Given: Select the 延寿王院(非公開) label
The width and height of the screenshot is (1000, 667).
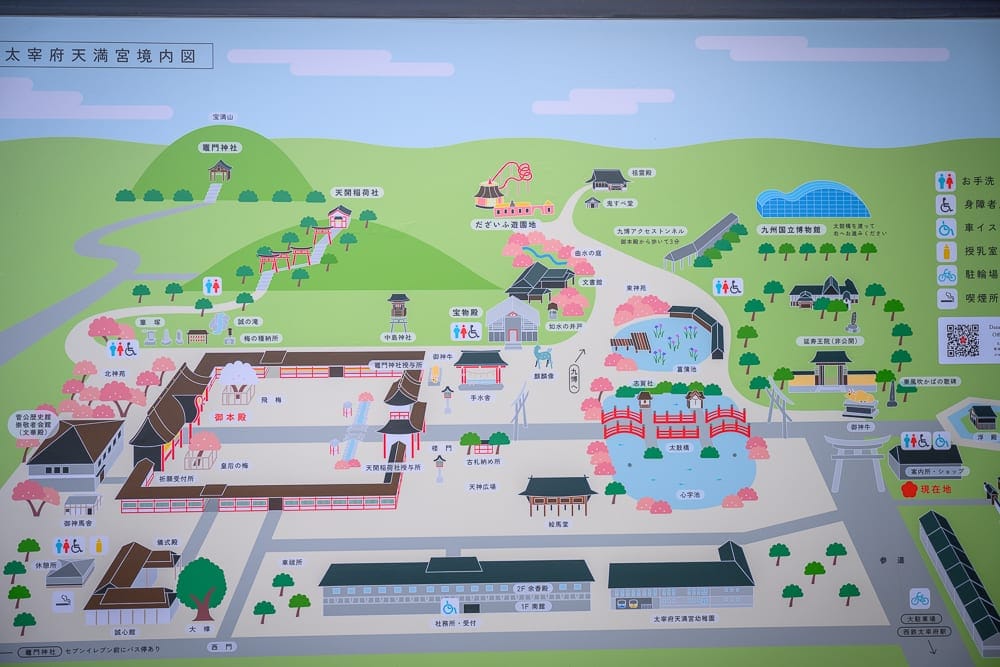Looking at the screenshot, I should point(829,341).
